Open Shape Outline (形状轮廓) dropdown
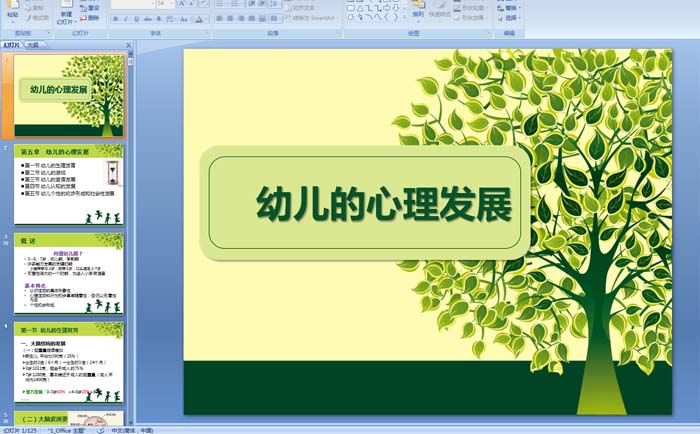 point(469,8)
